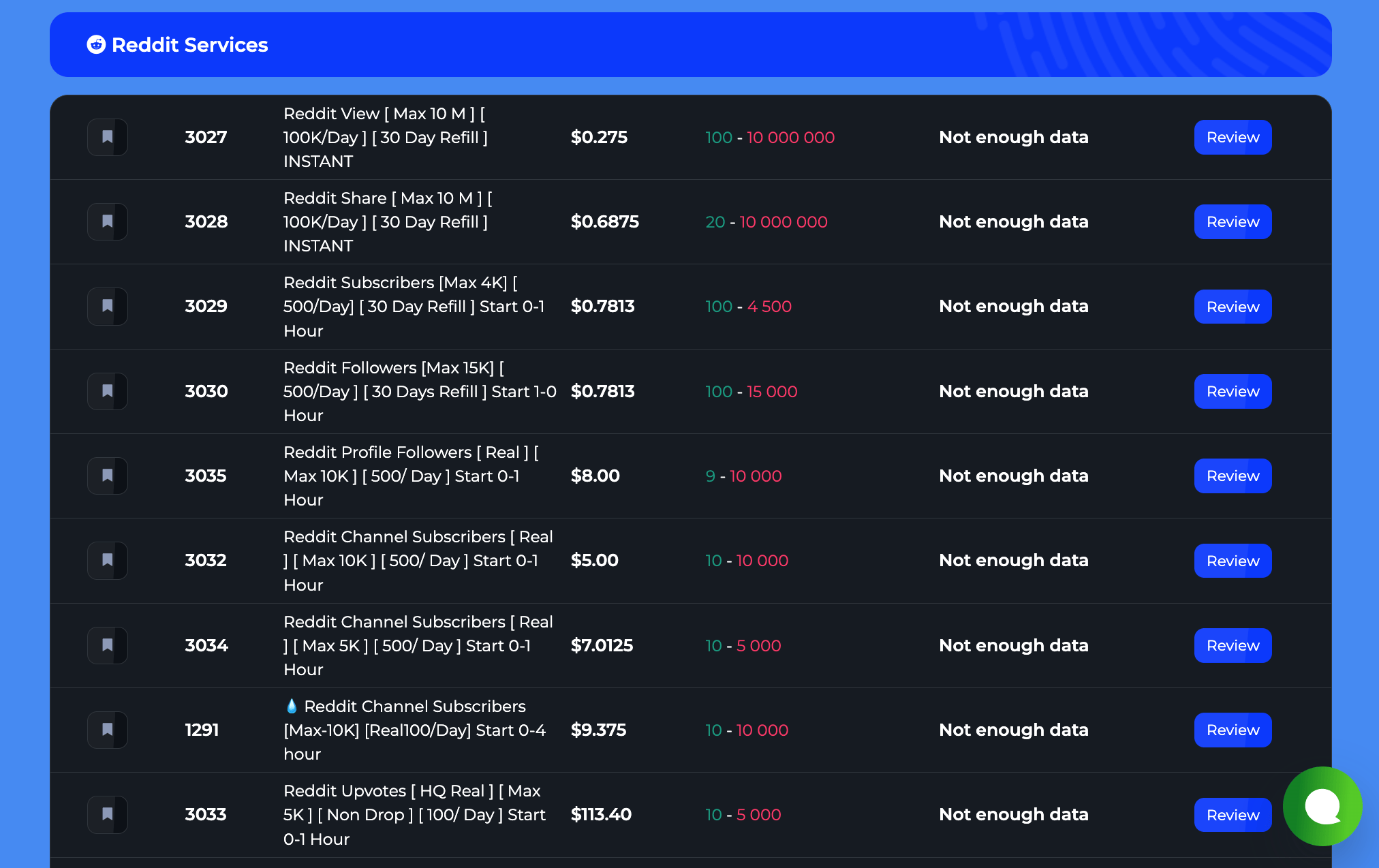Click the Reddit Services header title
Image resolution: width=1379 pixels, height=868 pixels.
click(189, 45)
